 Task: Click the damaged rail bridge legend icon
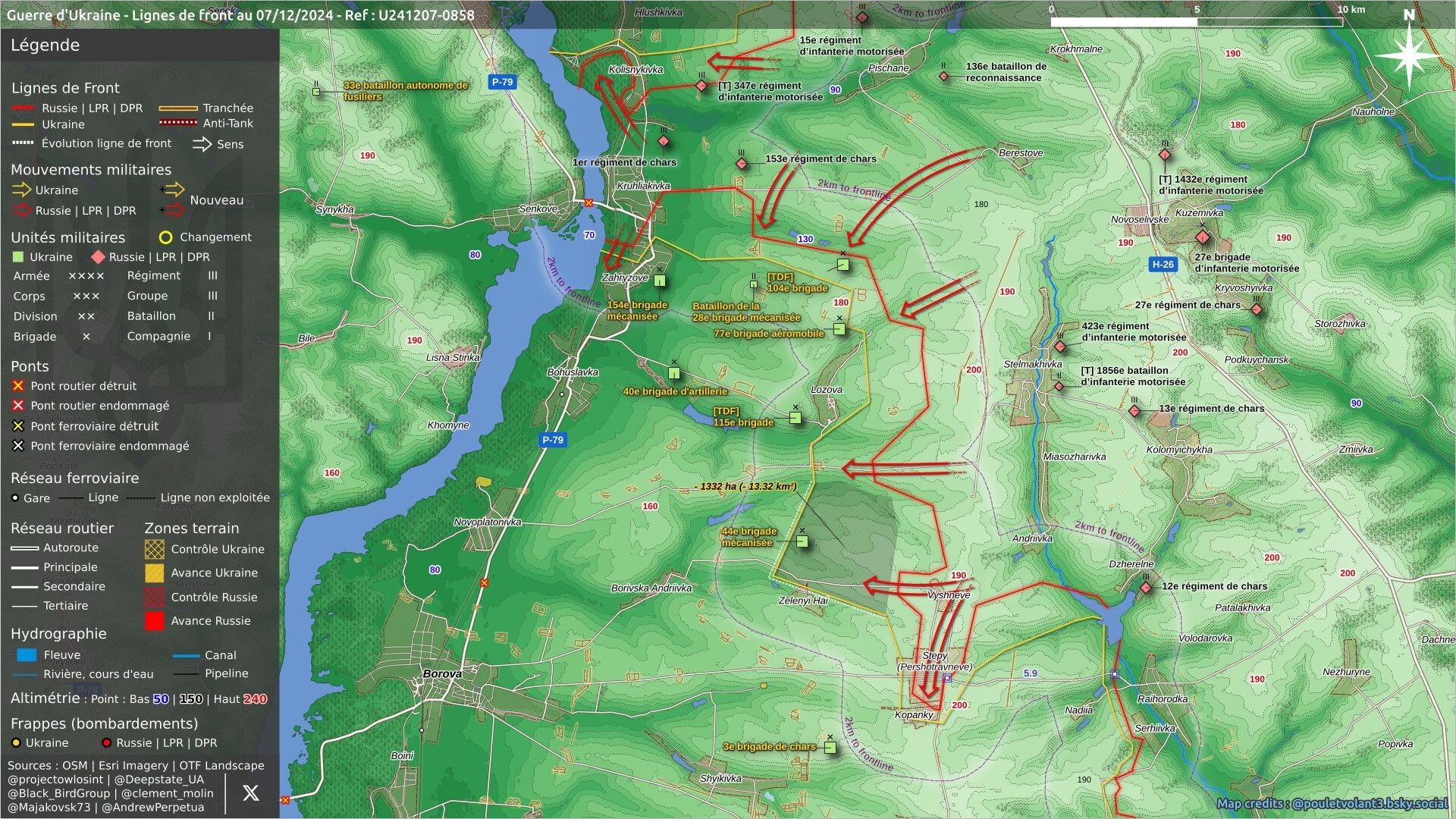[x=18, y=446]
